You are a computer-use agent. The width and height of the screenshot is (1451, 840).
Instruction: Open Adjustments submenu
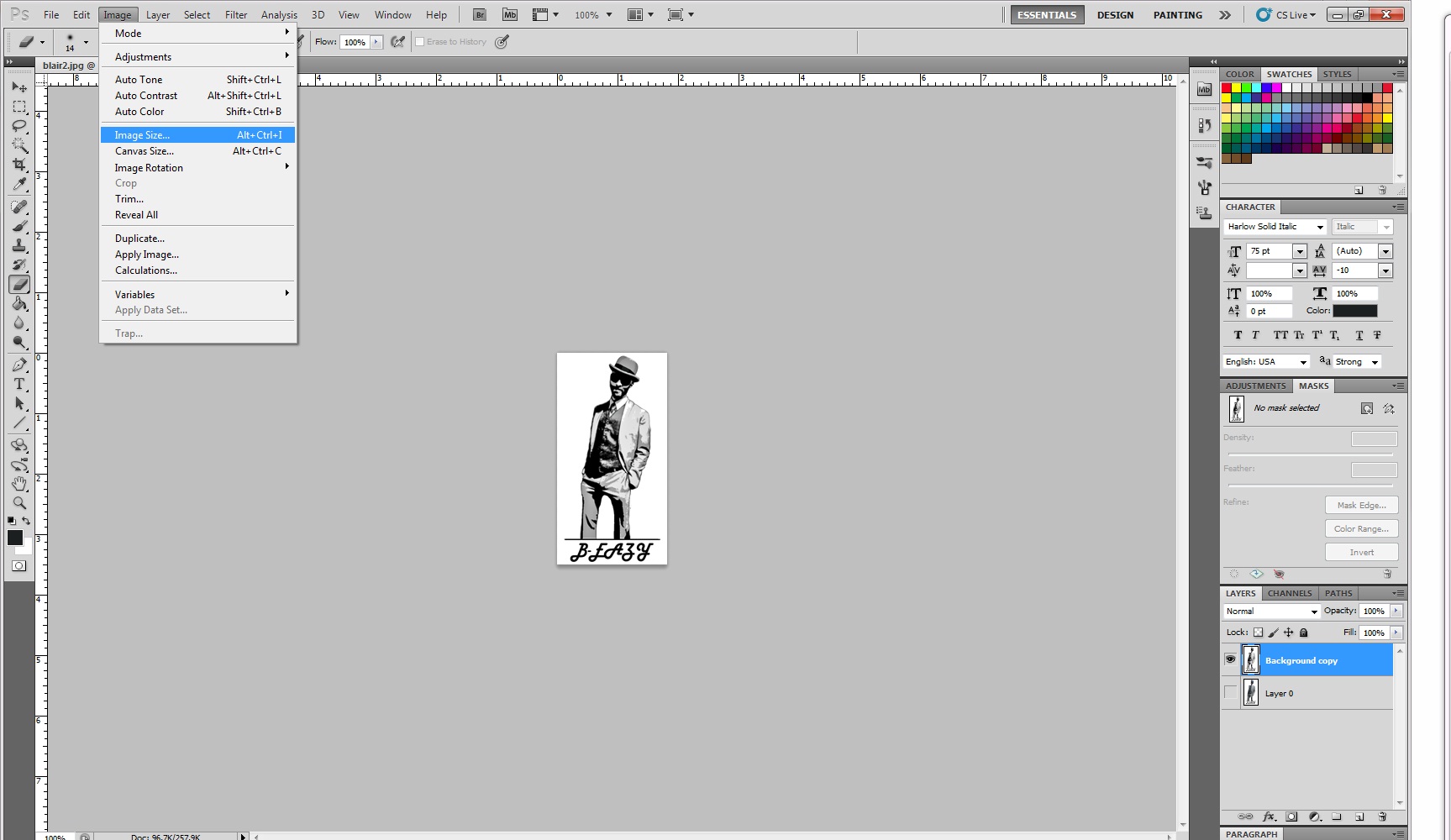coord(197,57)
